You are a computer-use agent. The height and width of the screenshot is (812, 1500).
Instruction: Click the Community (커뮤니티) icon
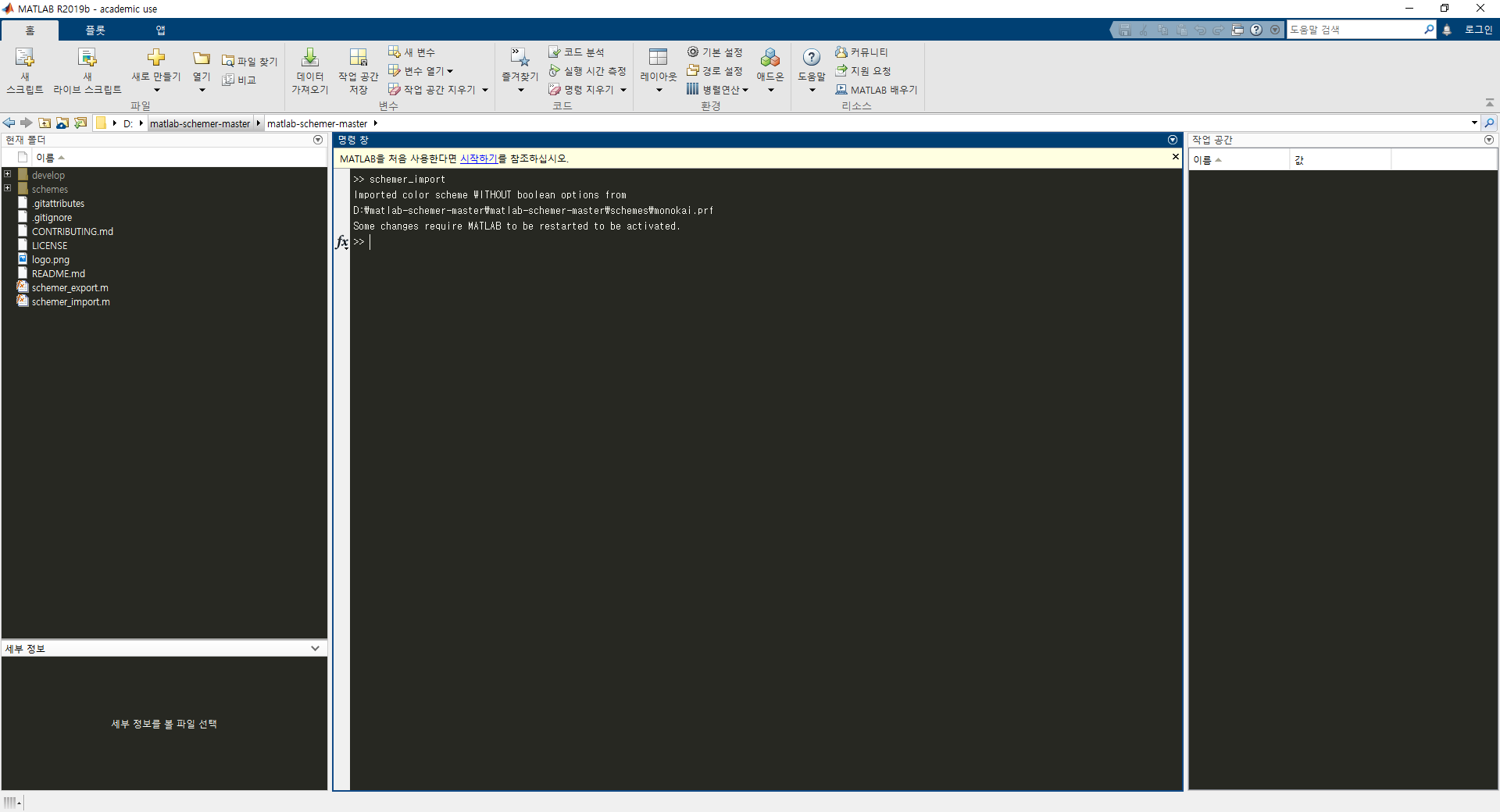click(x=841, y=52)
